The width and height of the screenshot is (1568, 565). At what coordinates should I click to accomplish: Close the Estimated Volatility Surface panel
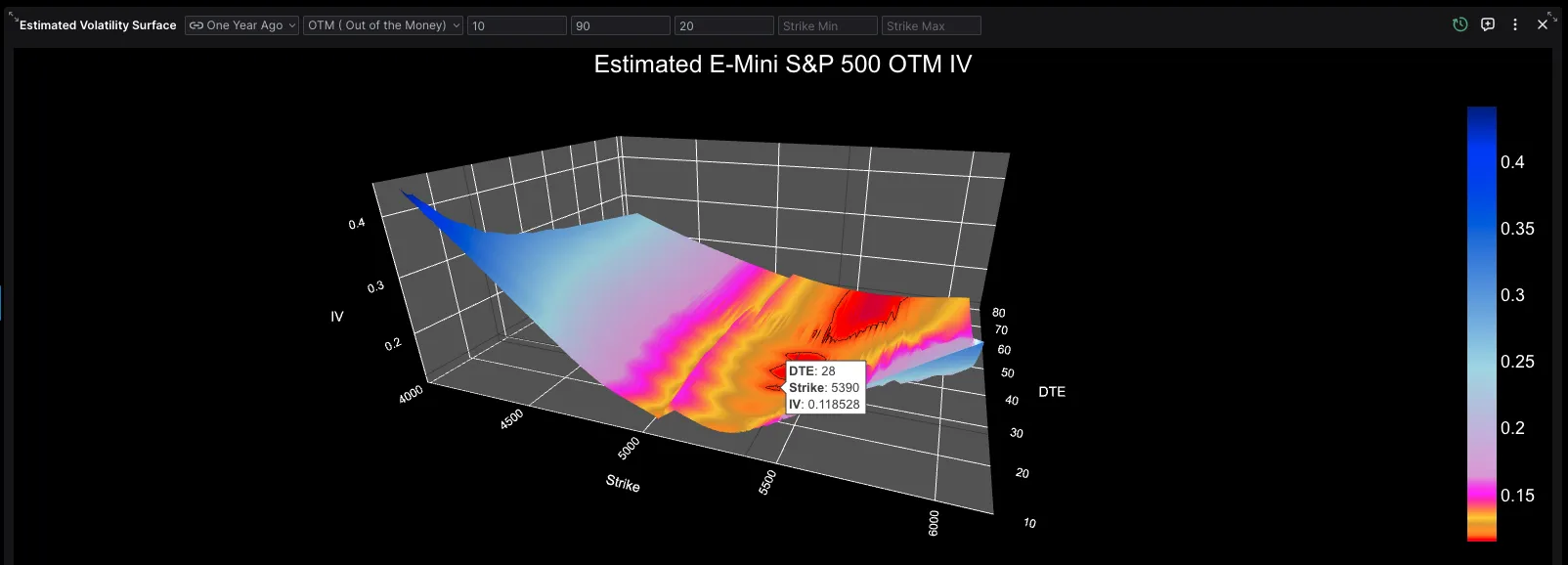coord(1543,24)
